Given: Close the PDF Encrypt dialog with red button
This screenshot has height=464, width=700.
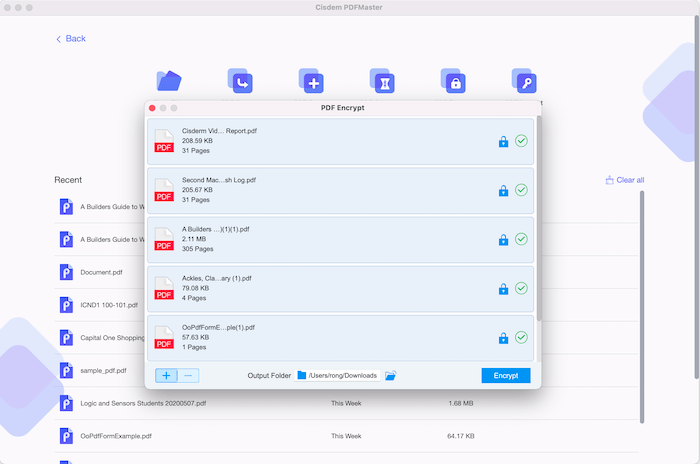Looking at the screenshot, I should click(x=152, y=108).
